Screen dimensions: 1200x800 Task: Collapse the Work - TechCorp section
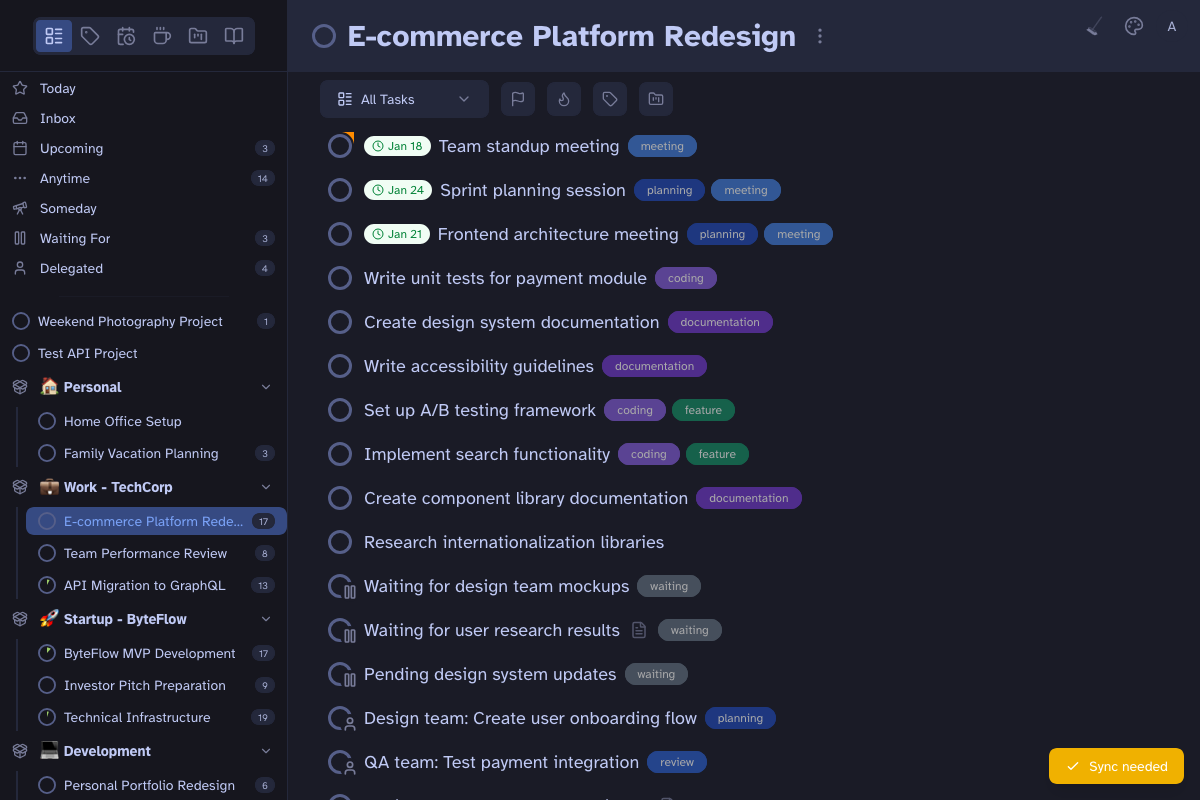click(x=266, y=487)
